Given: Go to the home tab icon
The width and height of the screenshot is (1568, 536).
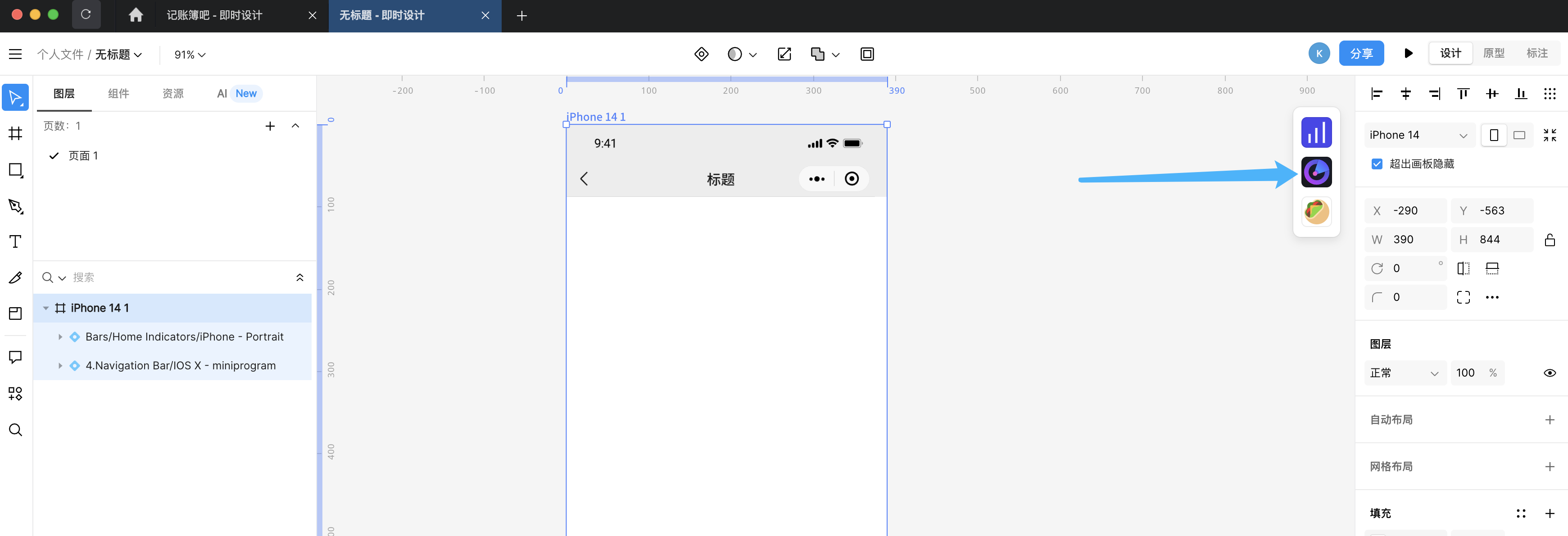Looking at the screenshot, I should pos(136,15).
